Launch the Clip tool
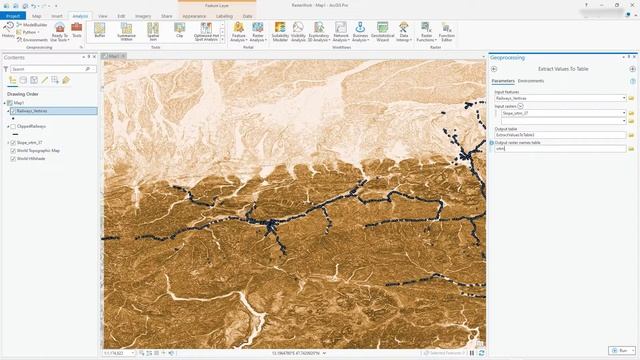Screen dimensions: 640x360 coord(180,30)
